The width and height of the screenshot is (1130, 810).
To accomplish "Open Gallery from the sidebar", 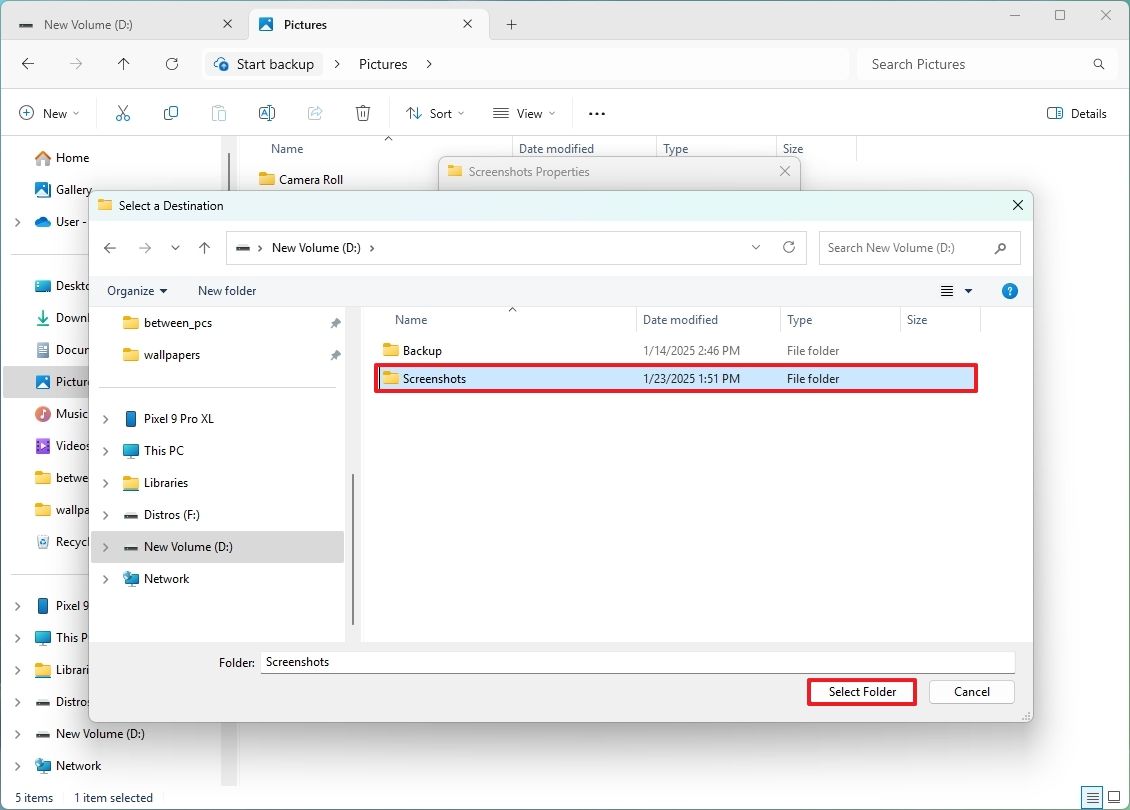I will [x=71, y=189].
